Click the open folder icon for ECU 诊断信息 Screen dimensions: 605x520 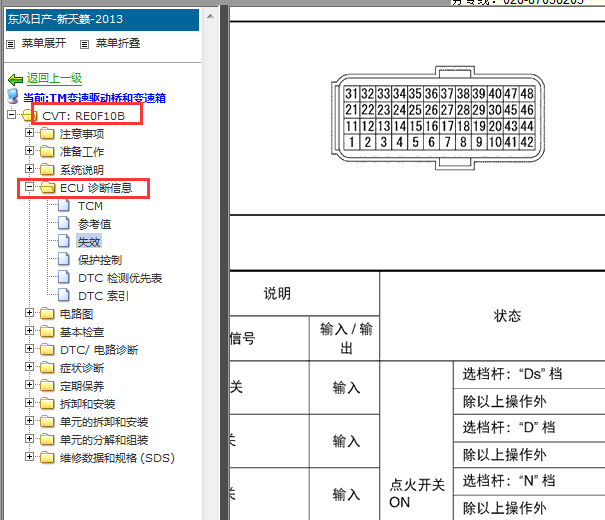47,187
